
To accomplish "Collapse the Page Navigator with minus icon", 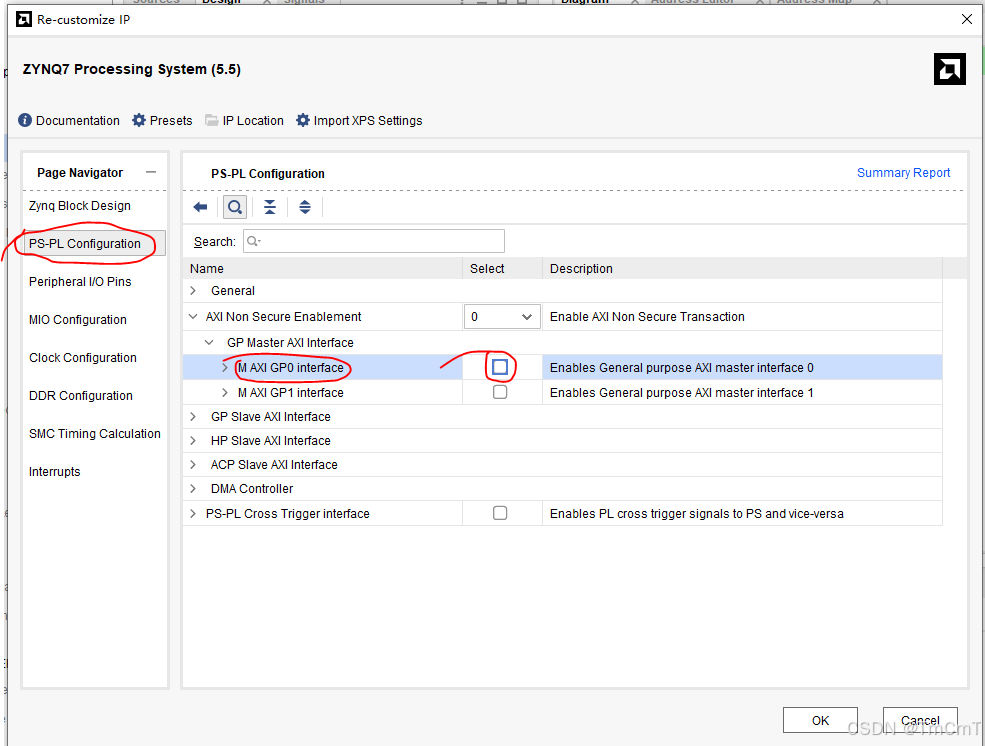I will (151, 172).
